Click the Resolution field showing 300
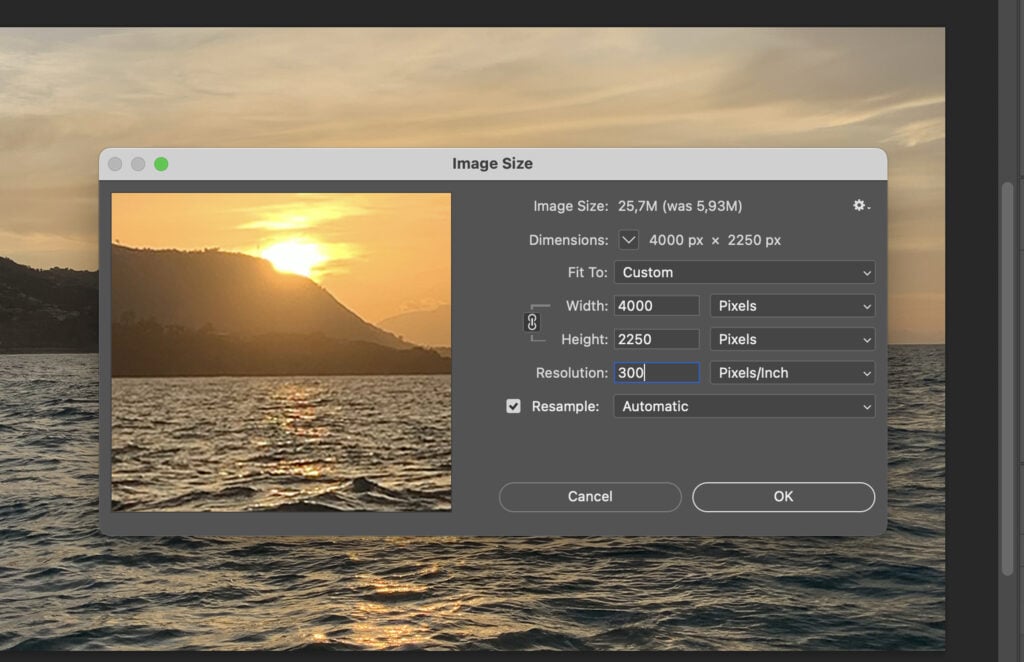 click(x=656, y=372)
